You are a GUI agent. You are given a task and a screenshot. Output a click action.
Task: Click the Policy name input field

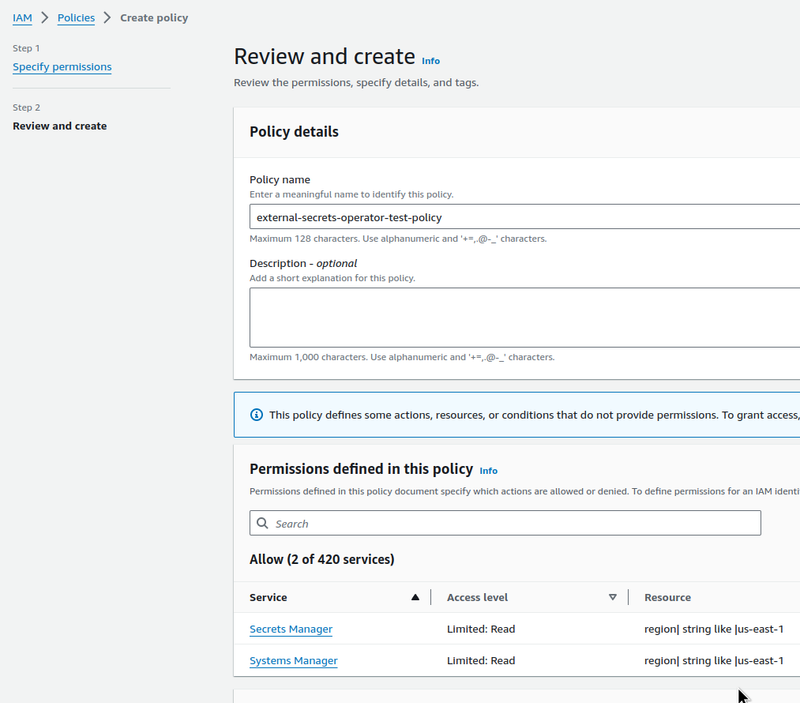point(524,217)
